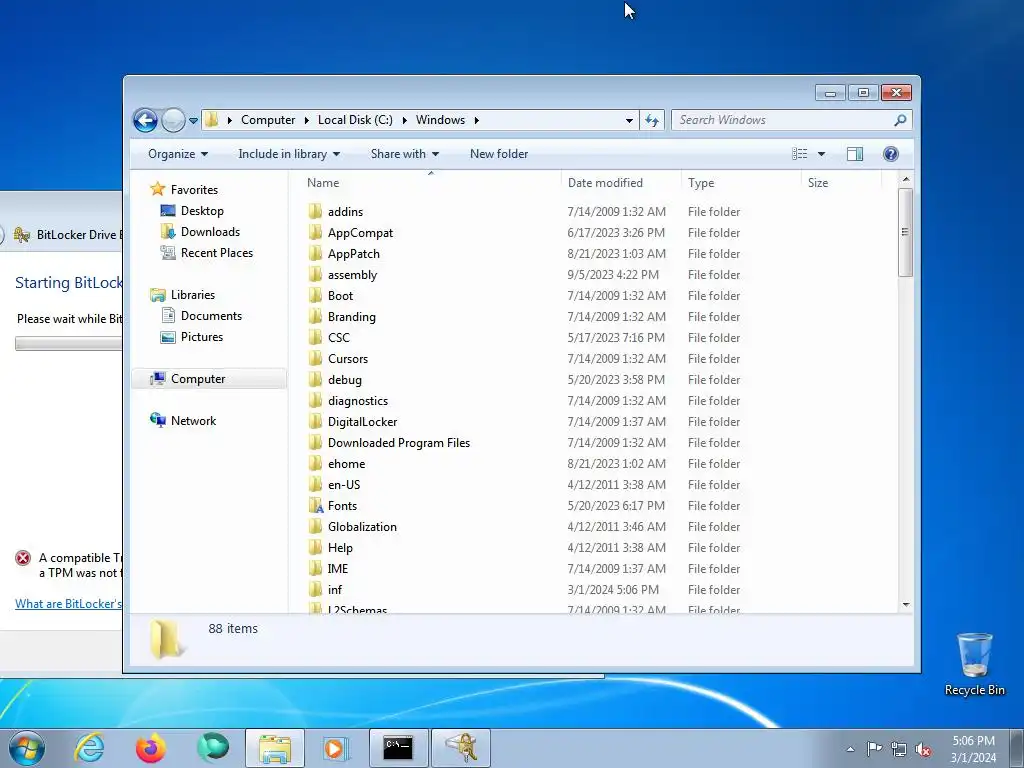
Task: Select Network in navigation pane
Action: pyautogui.click(x=193, y=421)
